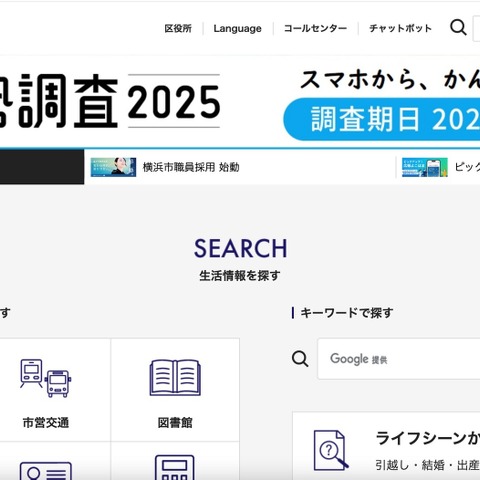Focus the Google 提供 keyword search field
Screen dimensions: 480x480
tap(399, 359)
